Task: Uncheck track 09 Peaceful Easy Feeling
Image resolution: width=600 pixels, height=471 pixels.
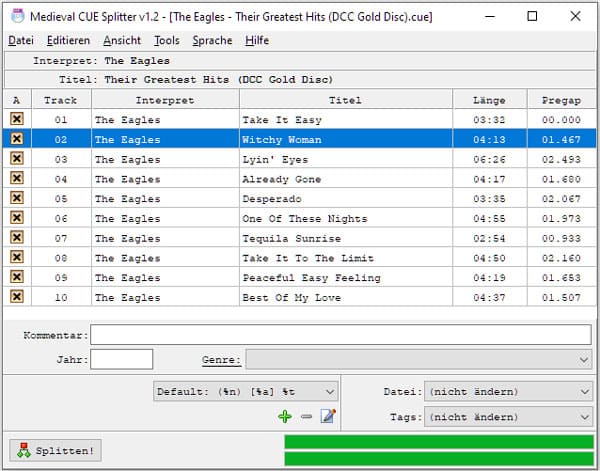Action: (x=17, y=277)
